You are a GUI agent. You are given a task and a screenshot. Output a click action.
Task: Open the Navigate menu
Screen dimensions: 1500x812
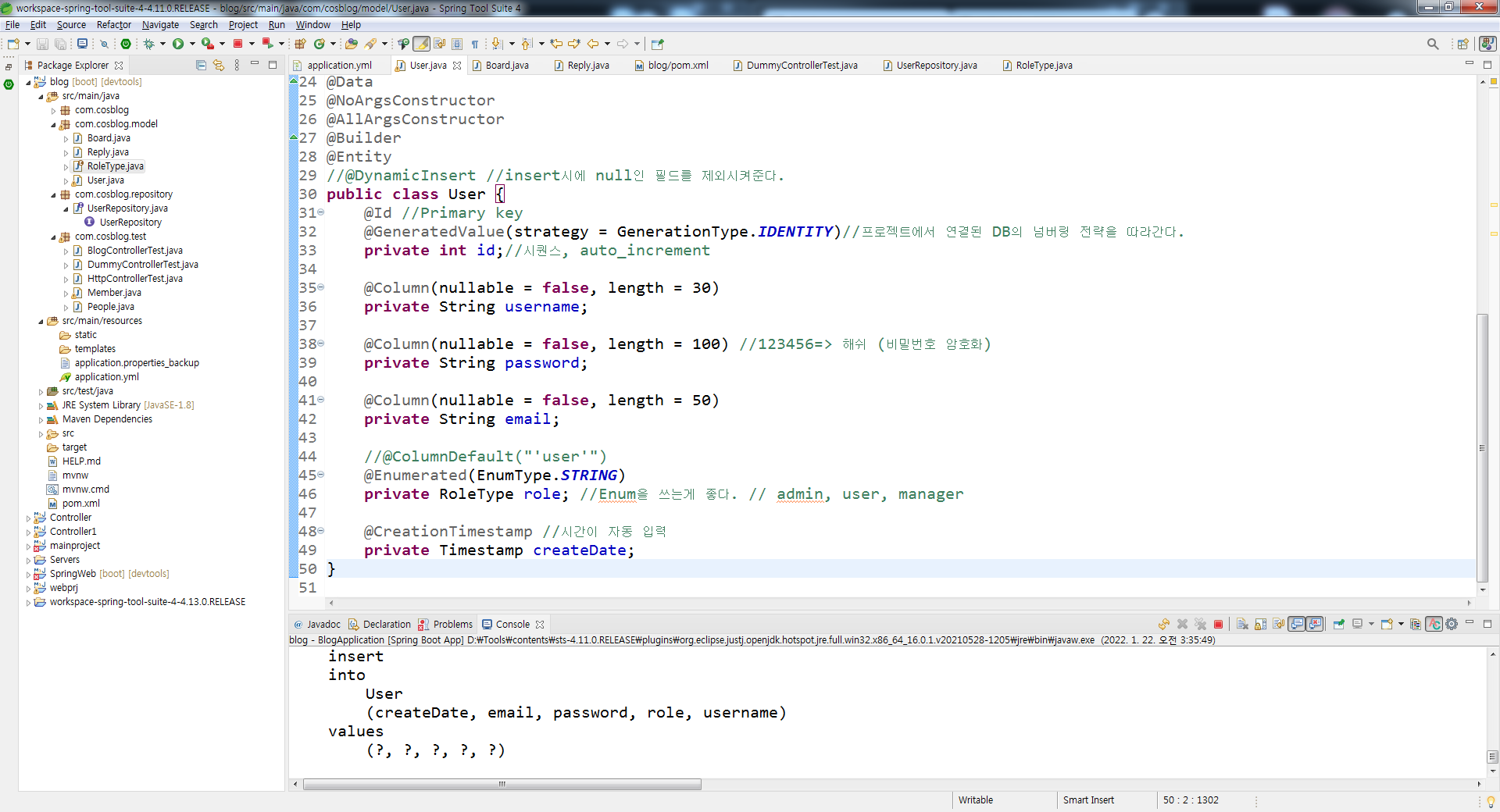[160, 24]
